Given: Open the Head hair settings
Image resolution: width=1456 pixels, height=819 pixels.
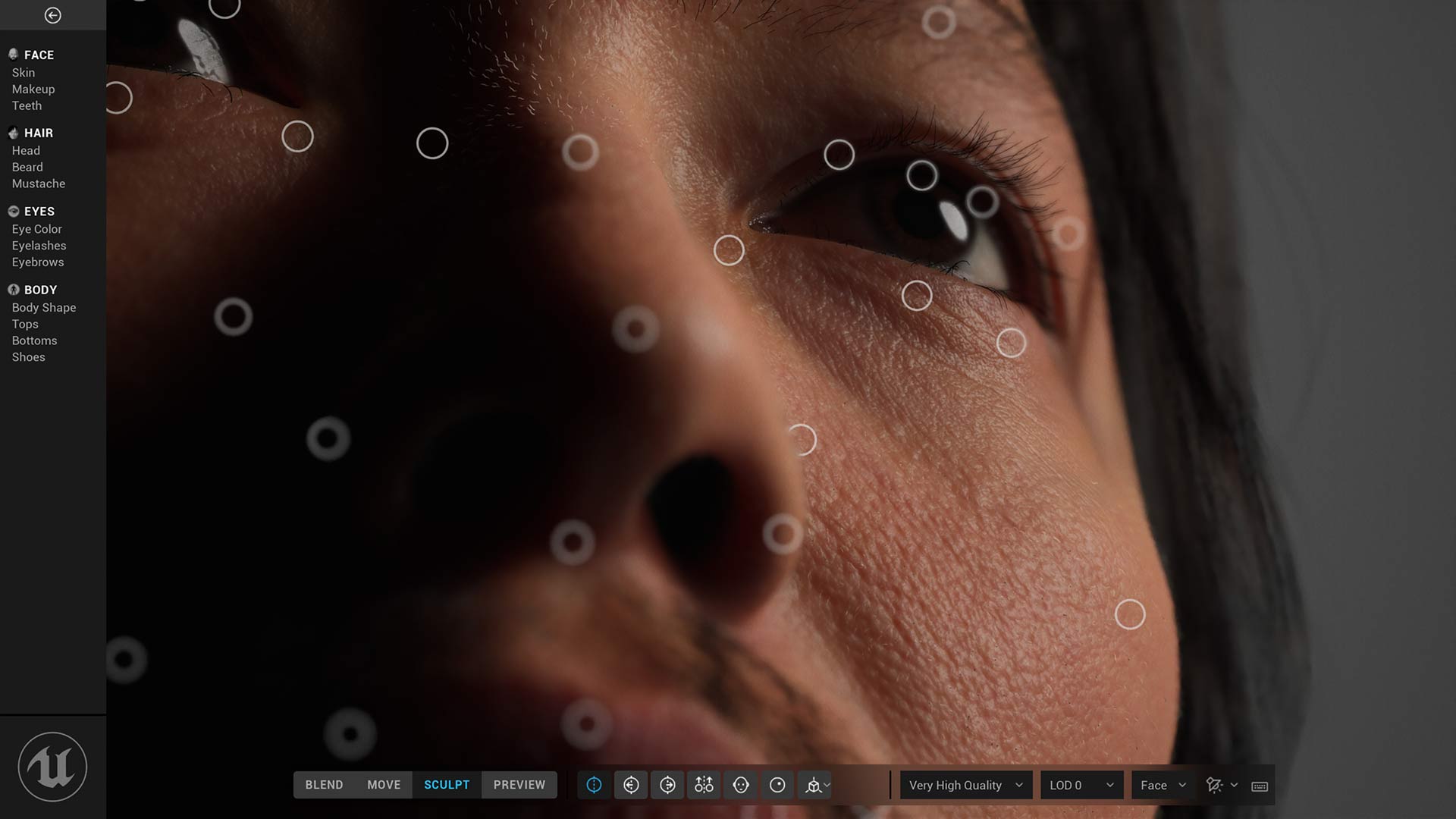Looking at the screenshot, I should click(26, 151).
